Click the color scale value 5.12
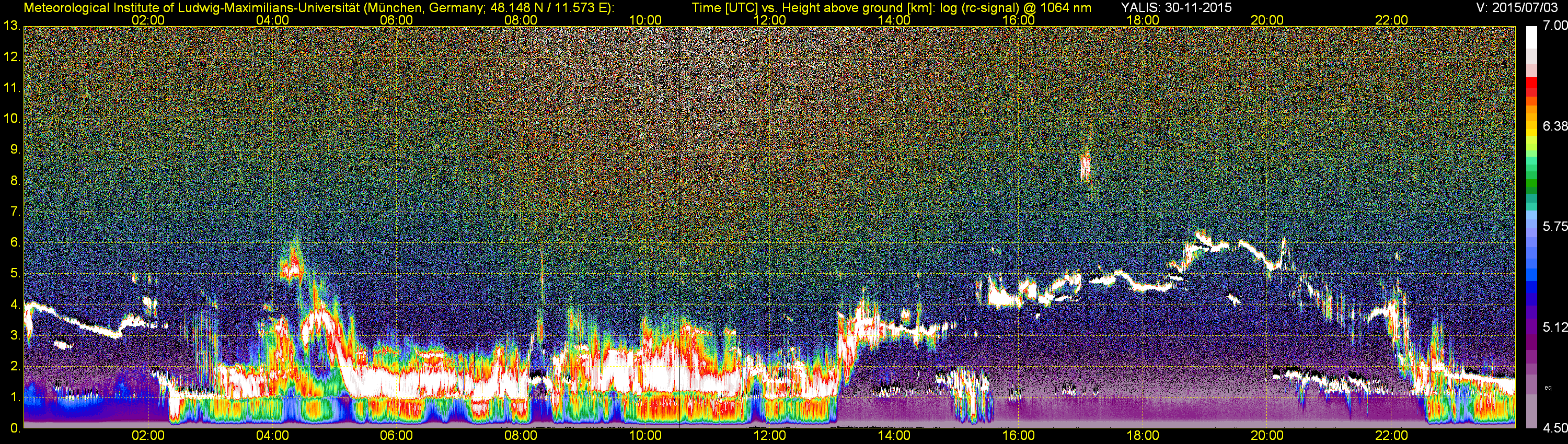Viewport: 1568px width, 444px height. (x=1554, y=327)
